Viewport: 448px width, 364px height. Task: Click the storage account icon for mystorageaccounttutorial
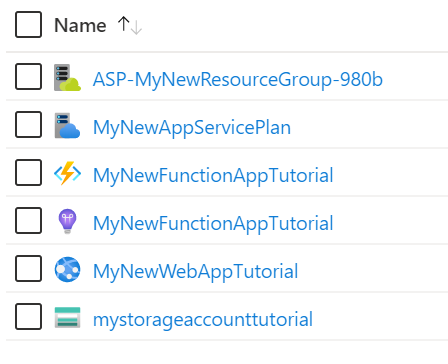click(67, 317)
